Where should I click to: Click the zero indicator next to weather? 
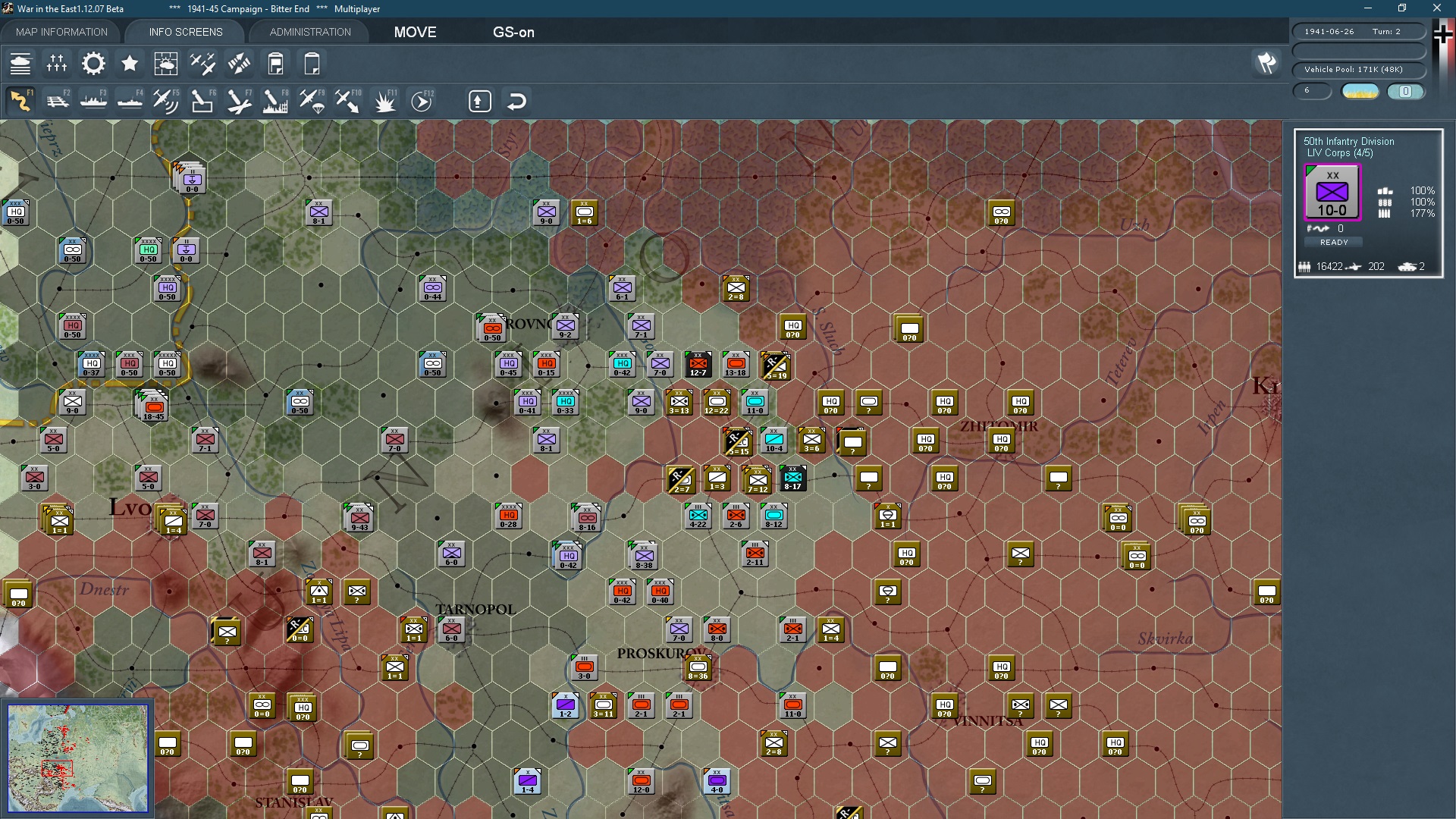point(1405,91)
